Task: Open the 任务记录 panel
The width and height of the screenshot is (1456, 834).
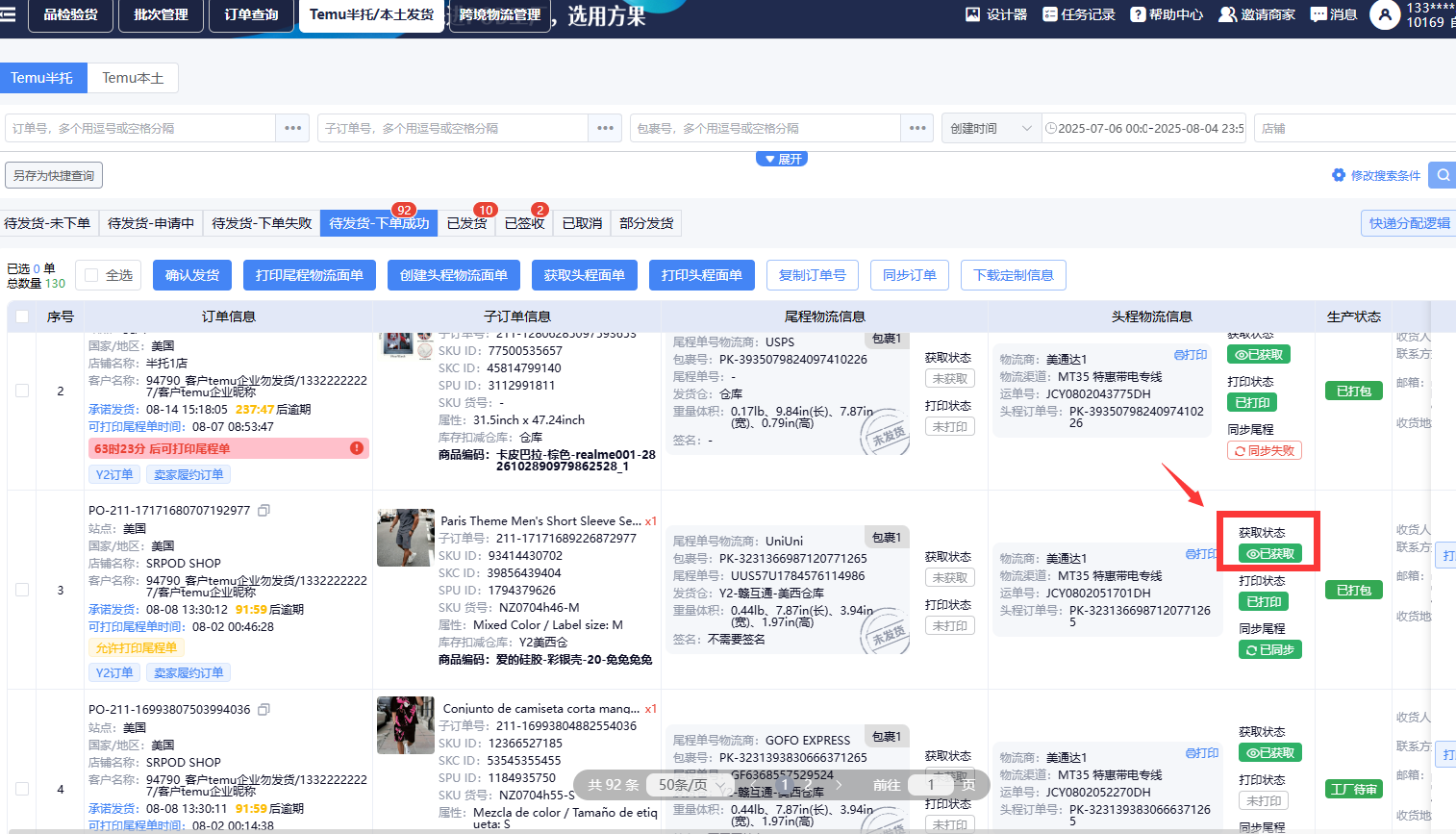Action: coord(1078,14)
